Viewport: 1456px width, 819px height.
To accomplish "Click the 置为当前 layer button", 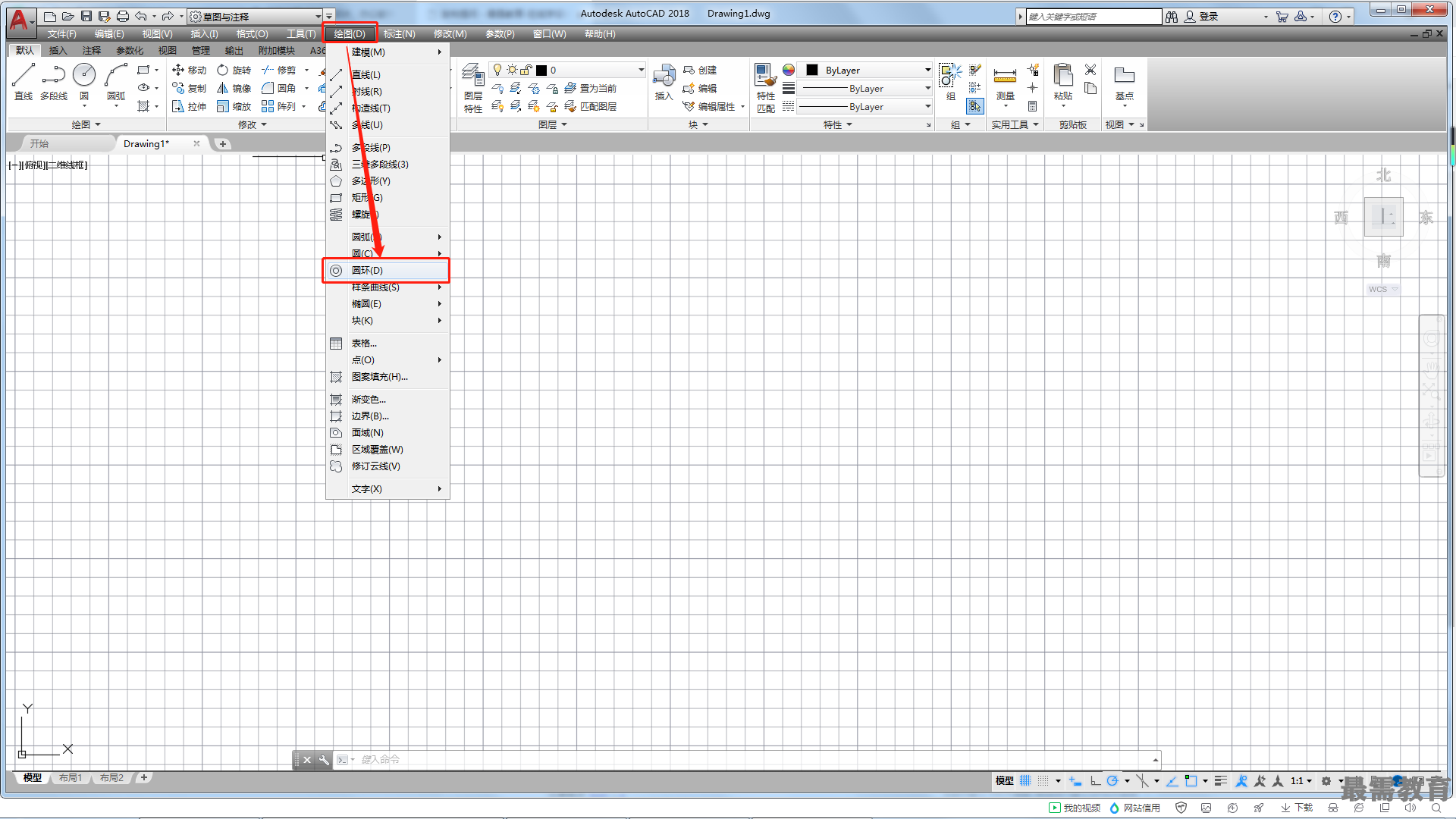I will (x=591, y=88).
